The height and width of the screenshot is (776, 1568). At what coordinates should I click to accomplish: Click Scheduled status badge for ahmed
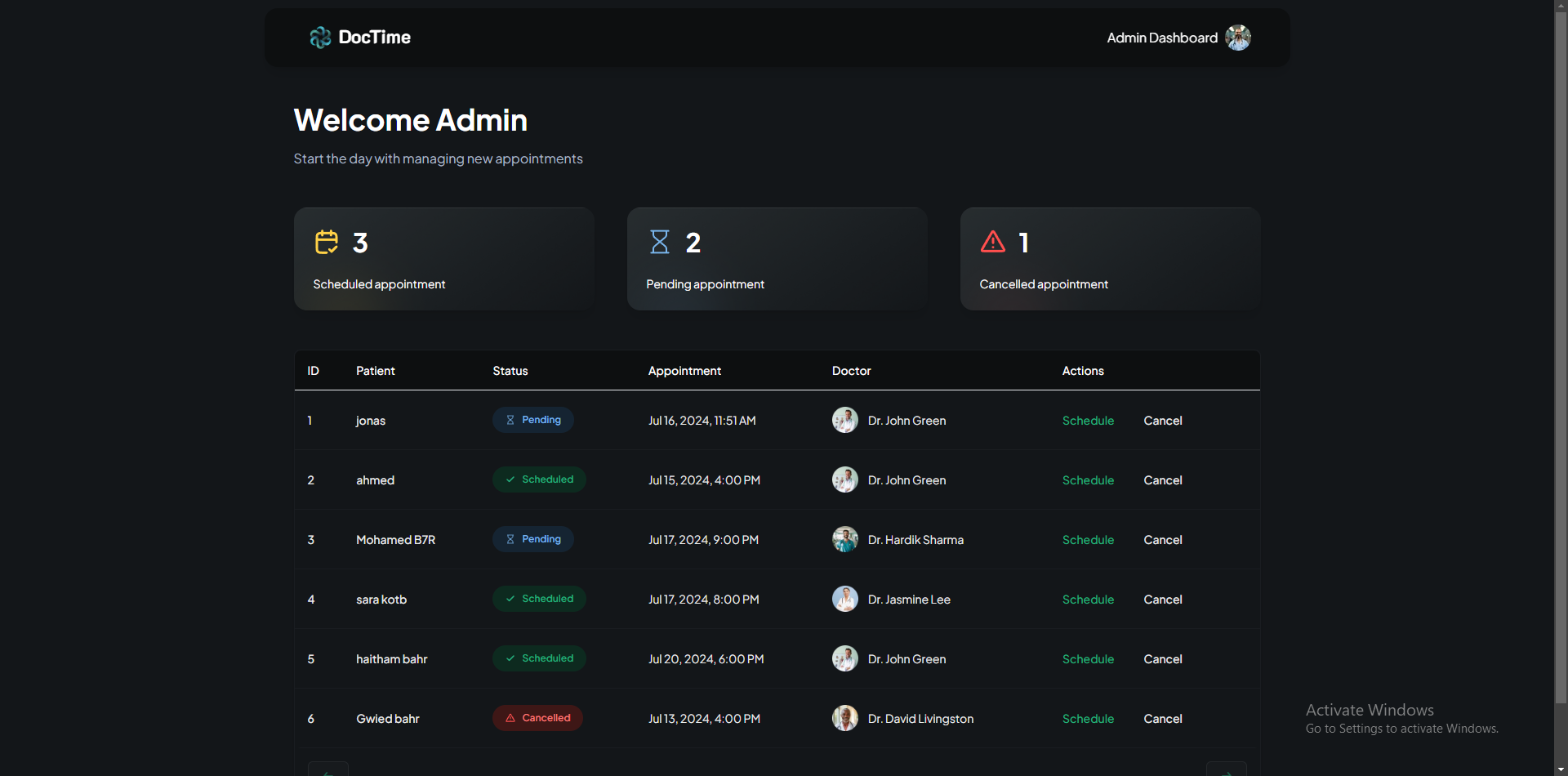539,479
